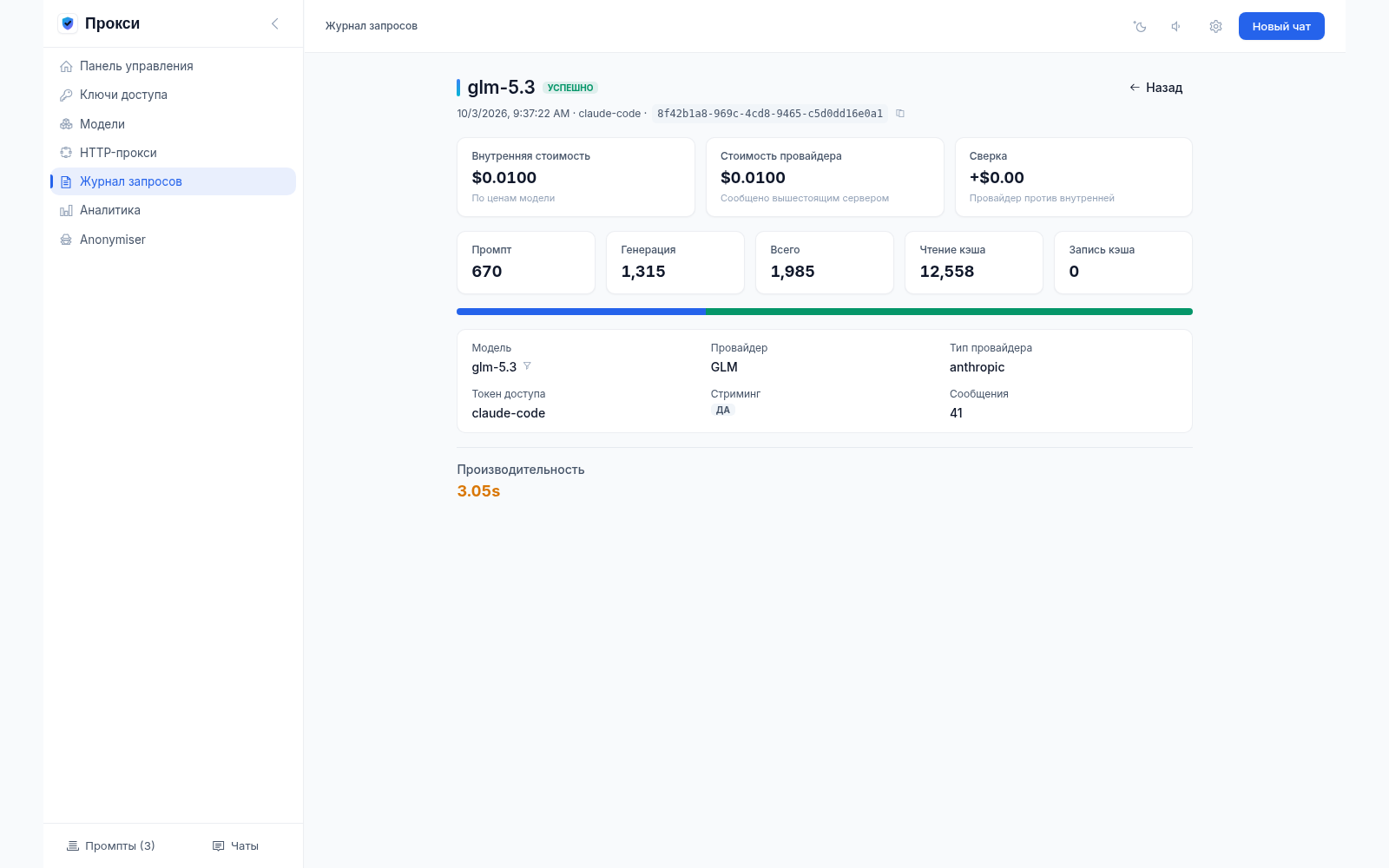Click the Журнал запросов breadcrumb title
The width and height of the screenshot is (1389, 868).
point(372,26)
